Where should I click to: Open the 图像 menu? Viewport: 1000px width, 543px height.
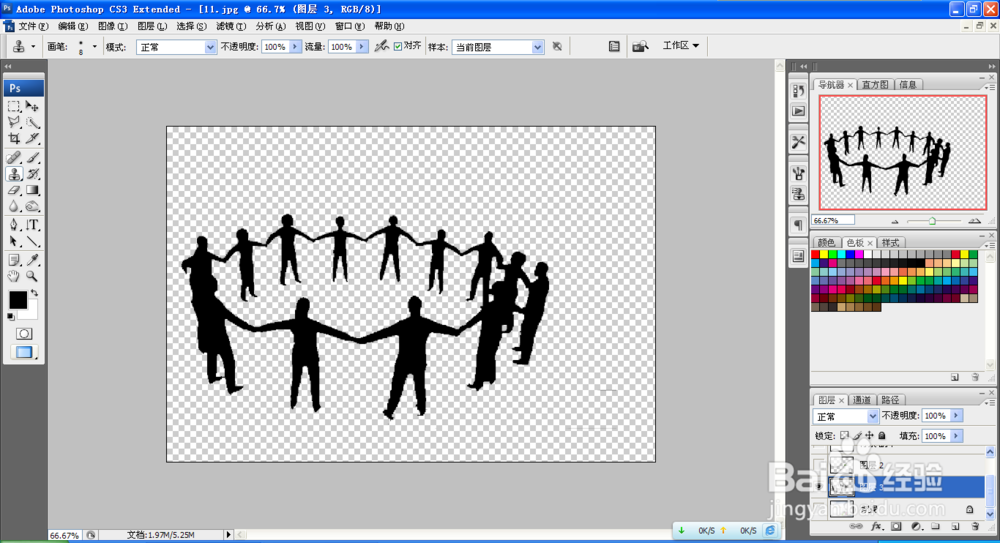click(113, 26)
